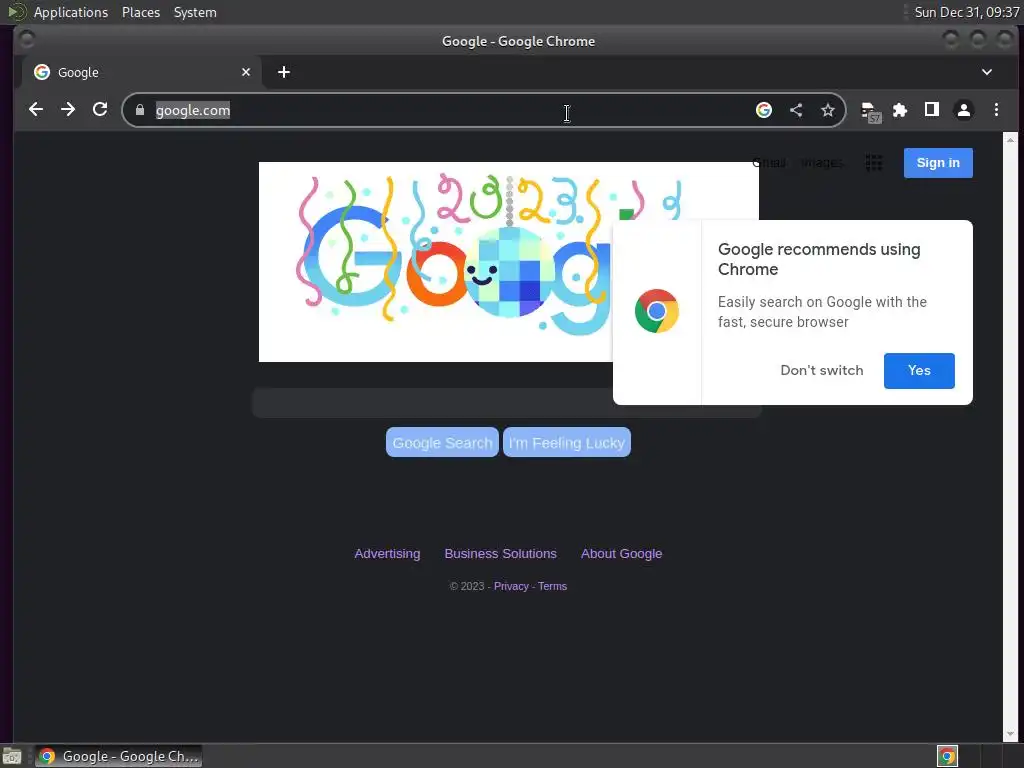Click the address bar URL google.com
The image size is (1024, 768).
click(x=193, y=110)
